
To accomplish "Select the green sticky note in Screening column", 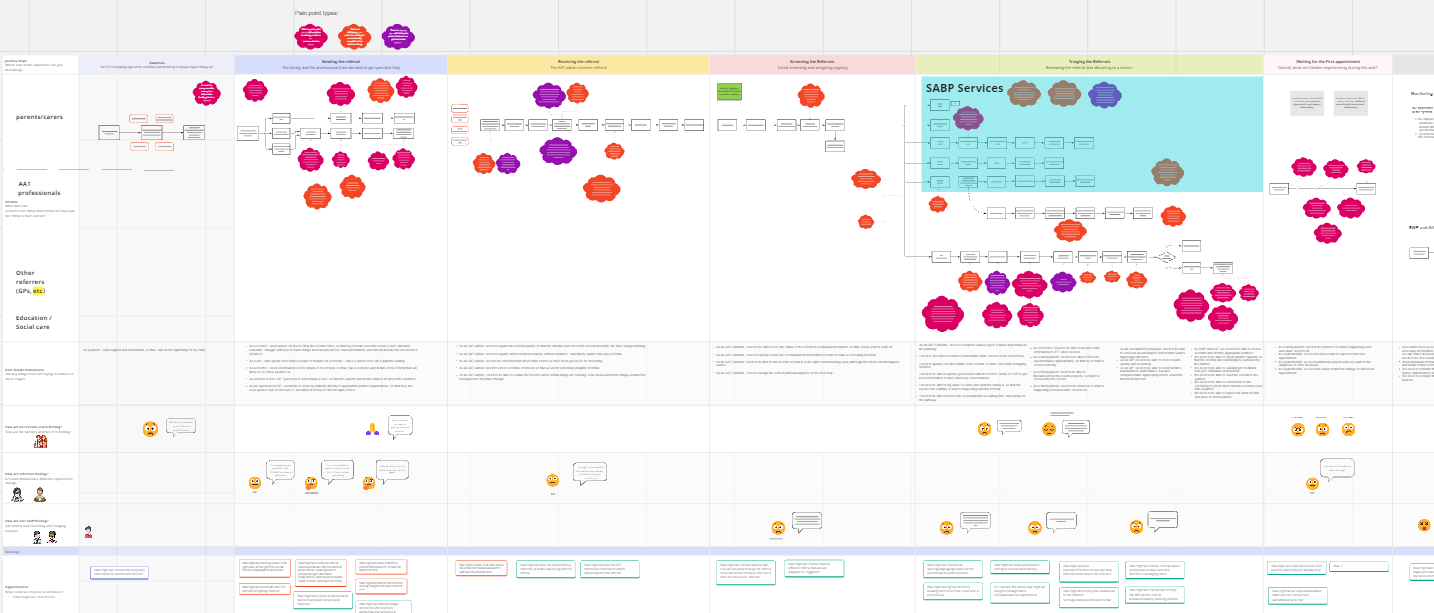I will (x=729, y=91).
